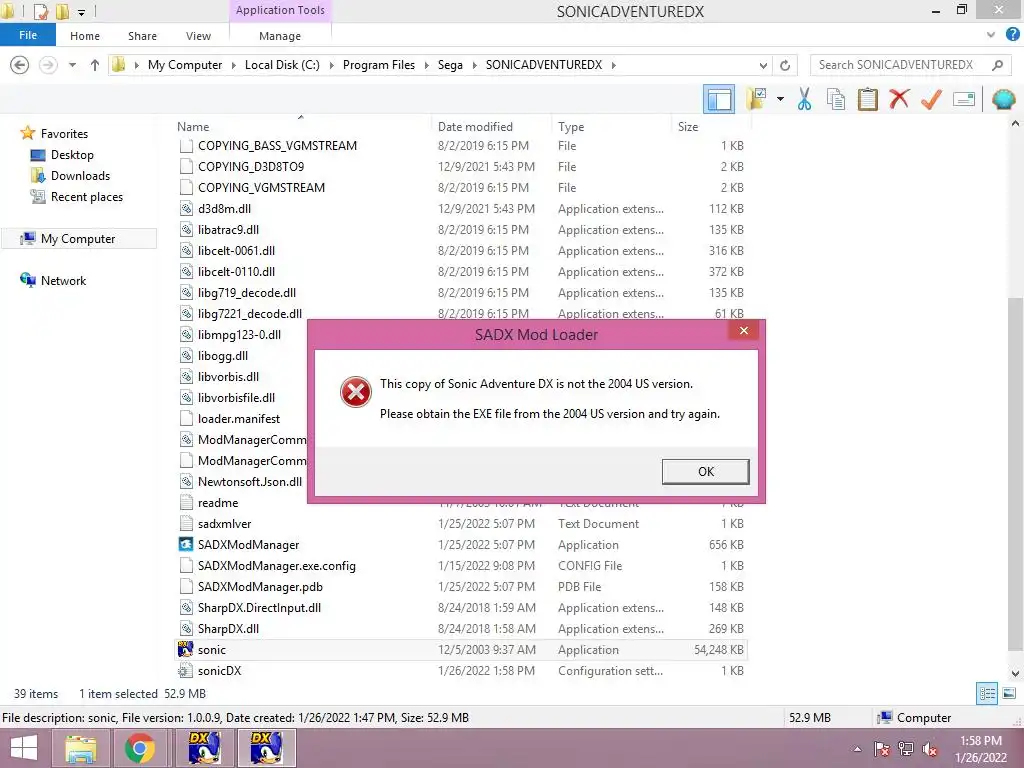Click the red X Delete icon
The width and height of the screenshot is (1024, 768).
tap(899, 99)
